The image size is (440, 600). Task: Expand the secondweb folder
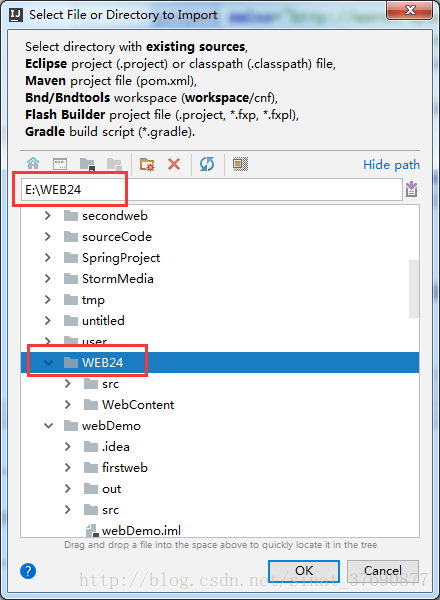(x=48, y=216)
